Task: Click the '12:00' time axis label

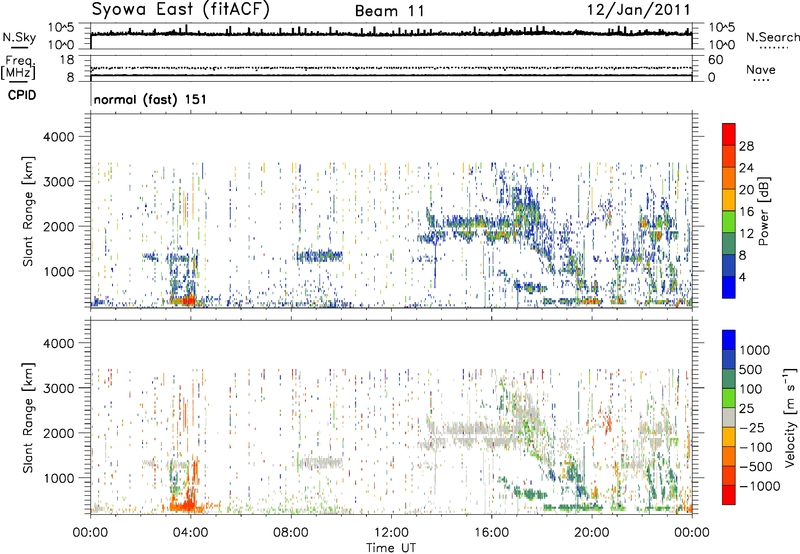Action: point(391,533)
